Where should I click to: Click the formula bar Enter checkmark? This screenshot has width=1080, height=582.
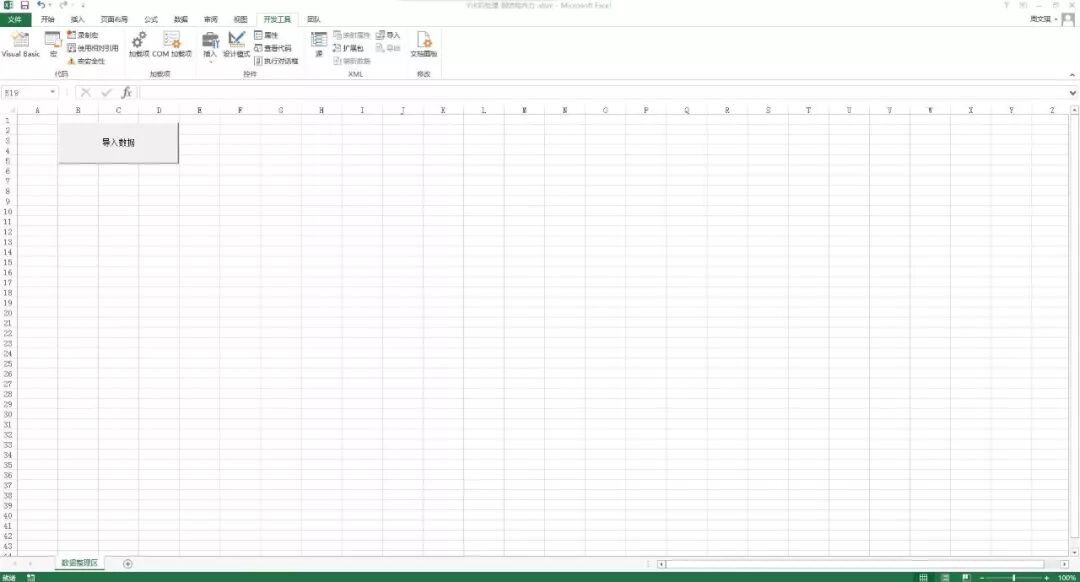(106, 92)
